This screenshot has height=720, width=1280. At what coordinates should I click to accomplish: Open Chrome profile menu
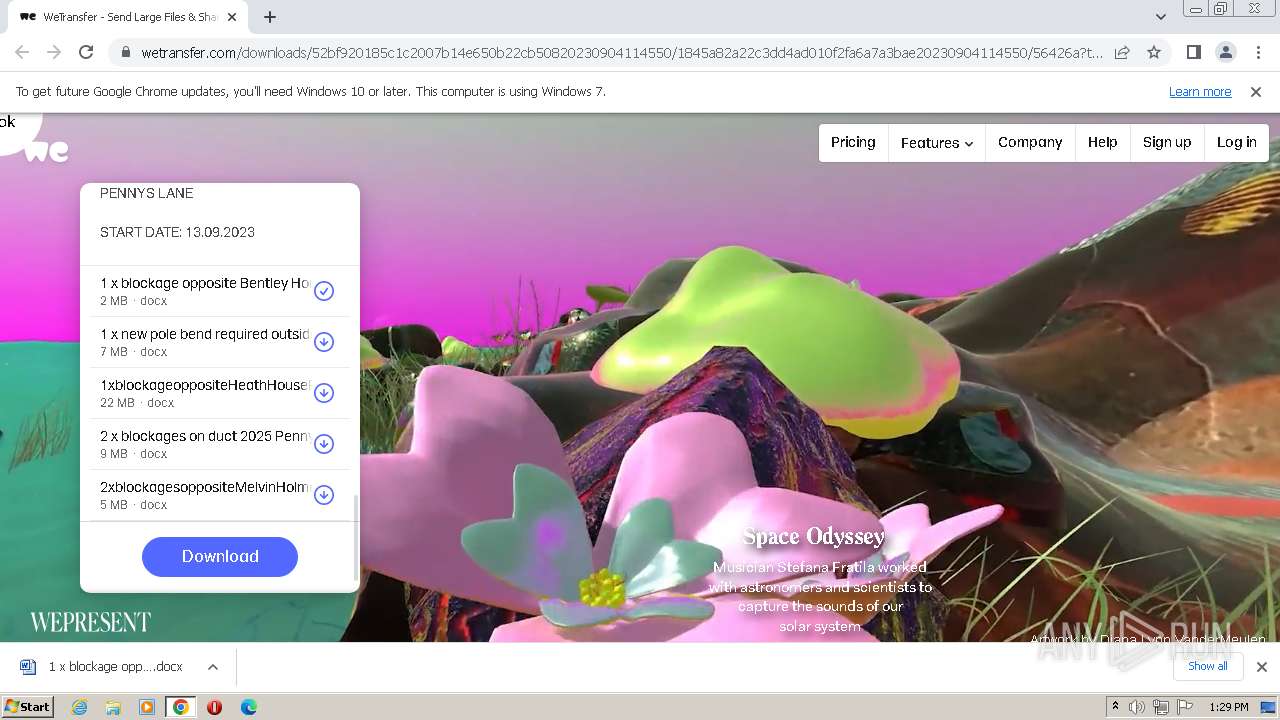tap(1225, 52)
